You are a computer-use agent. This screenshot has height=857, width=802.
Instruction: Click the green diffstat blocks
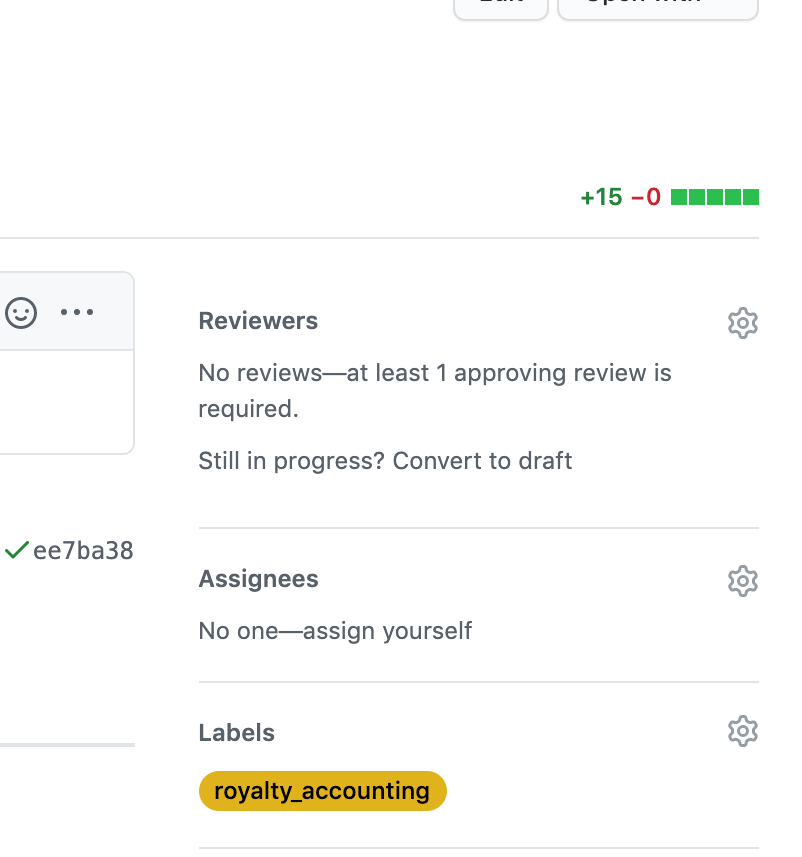(x=715, y=197)
